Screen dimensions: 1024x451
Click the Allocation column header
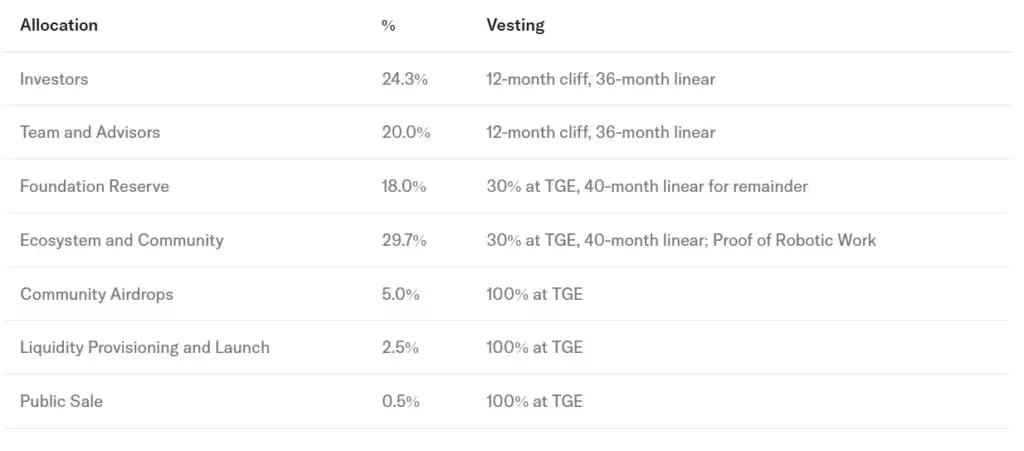coord(59,25)
